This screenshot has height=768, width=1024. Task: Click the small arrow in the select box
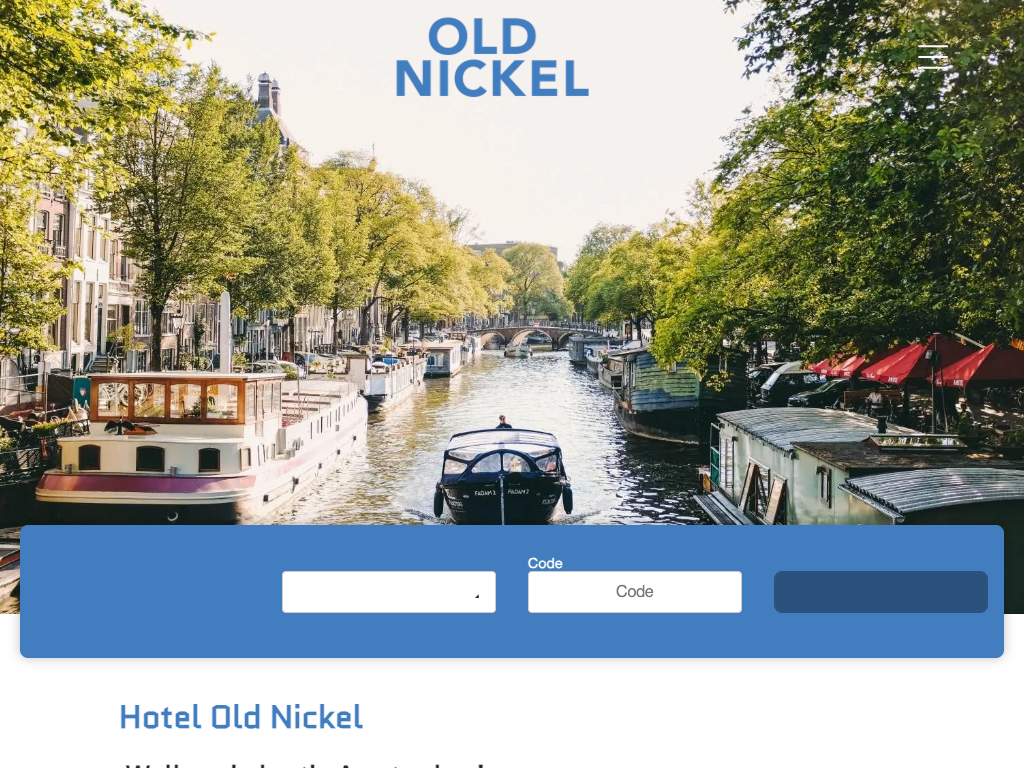[477, 596]
